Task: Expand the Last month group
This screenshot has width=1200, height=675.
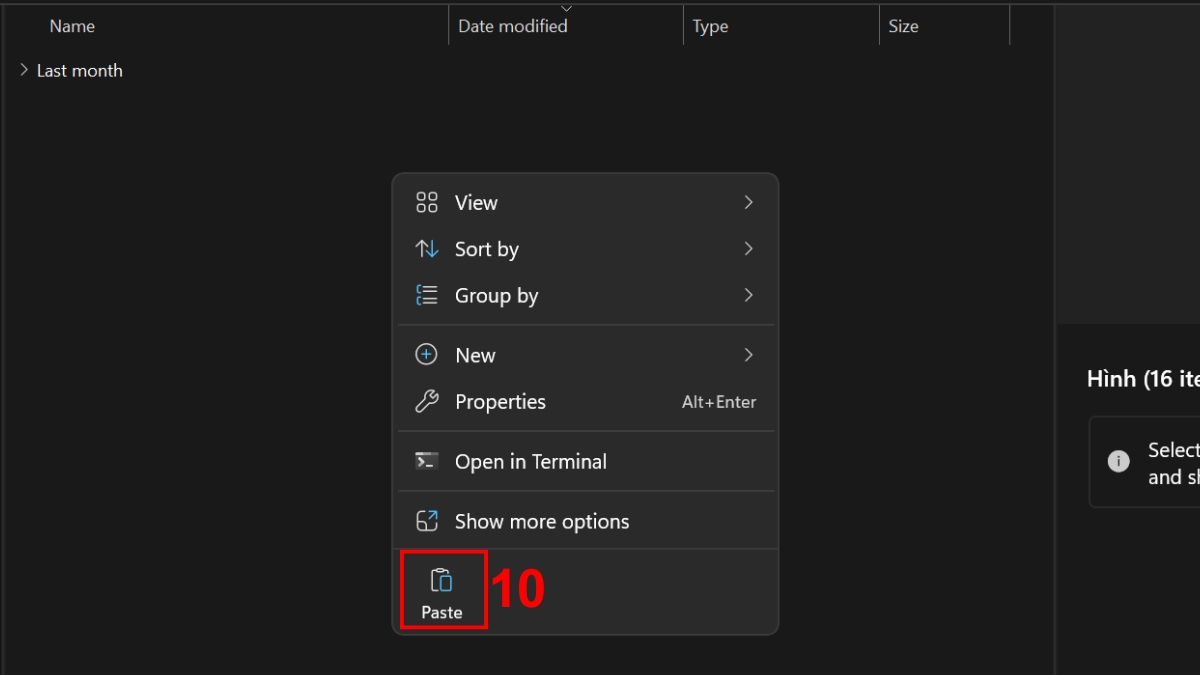Action: pos(24,71)
